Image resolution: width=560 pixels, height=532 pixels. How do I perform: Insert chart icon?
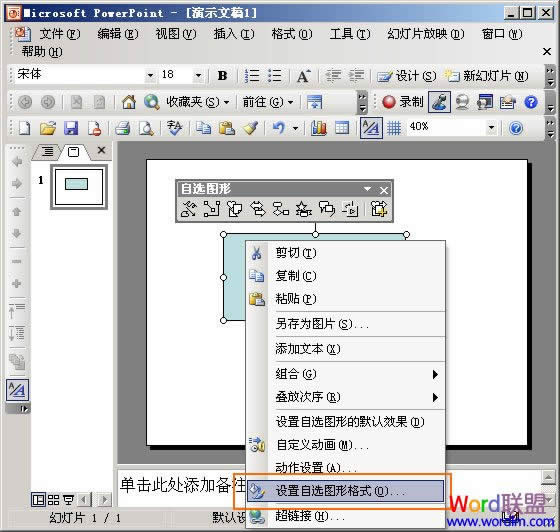click(319, 128)
